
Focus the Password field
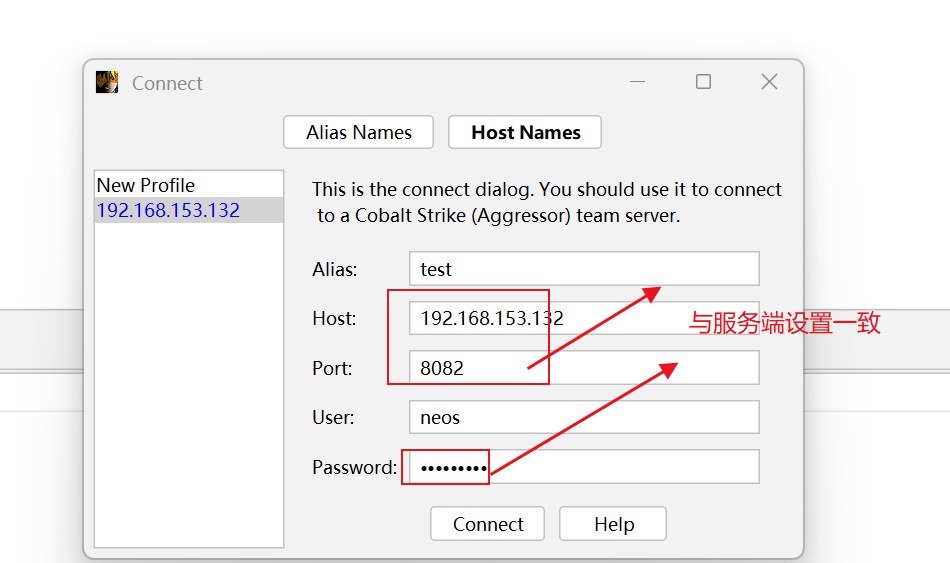(584, 467)
